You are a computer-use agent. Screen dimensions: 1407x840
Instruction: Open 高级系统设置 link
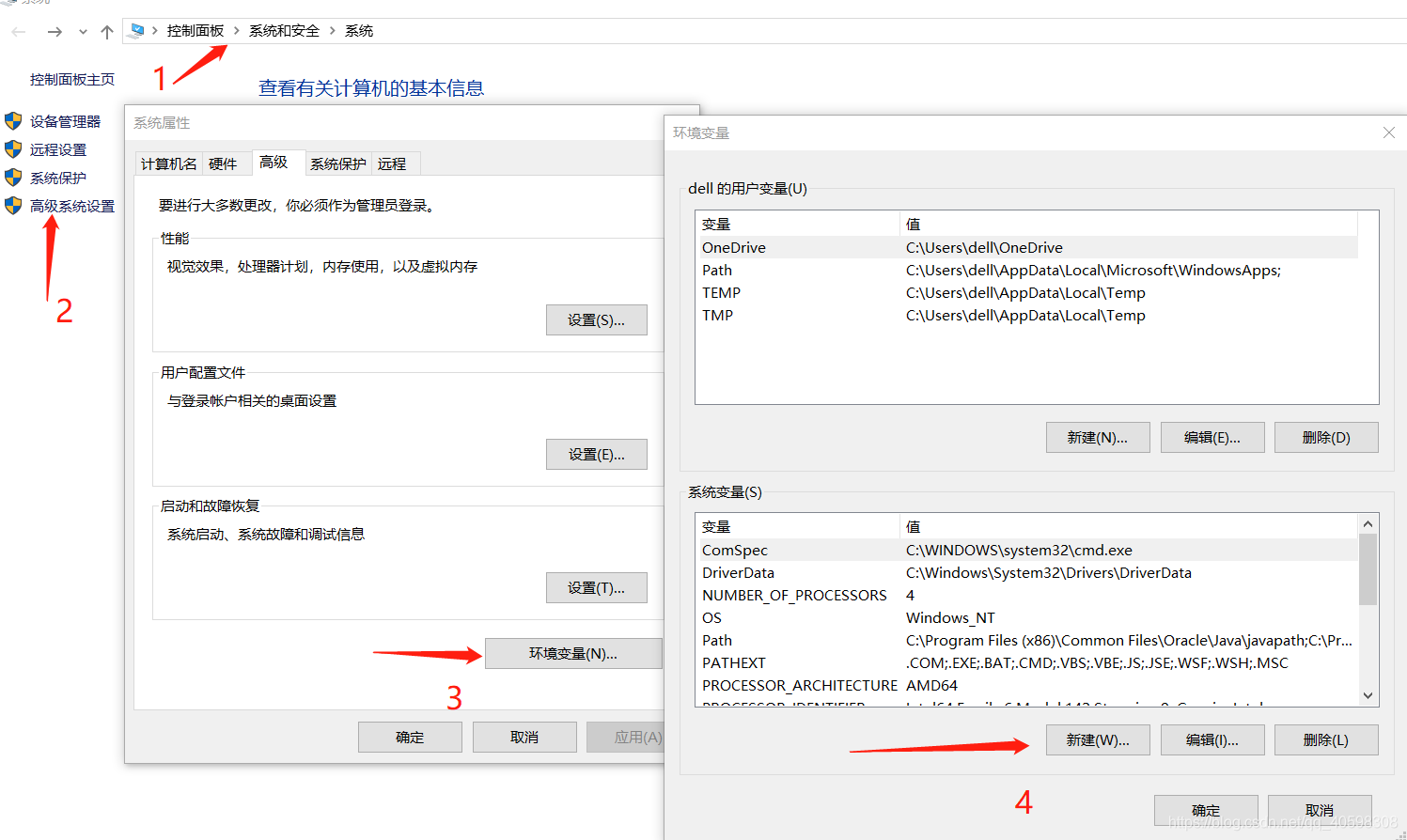click(72, 206)
